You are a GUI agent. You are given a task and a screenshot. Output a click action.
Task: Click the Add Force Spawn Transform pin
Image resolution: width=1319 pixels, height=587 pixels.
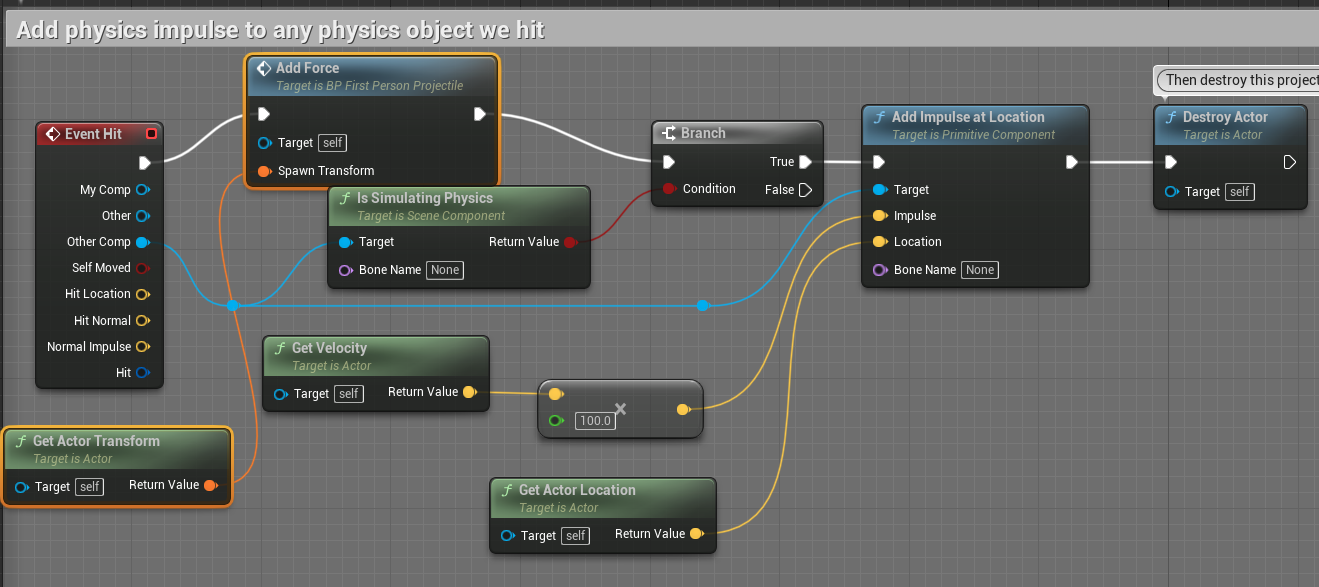264,171
